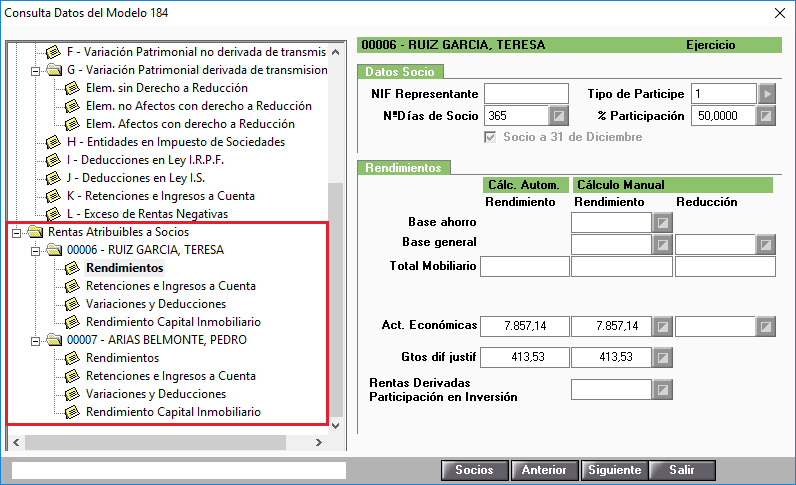
Task: Click the edit icon next to % Participación
Action: tap(766, 116)
